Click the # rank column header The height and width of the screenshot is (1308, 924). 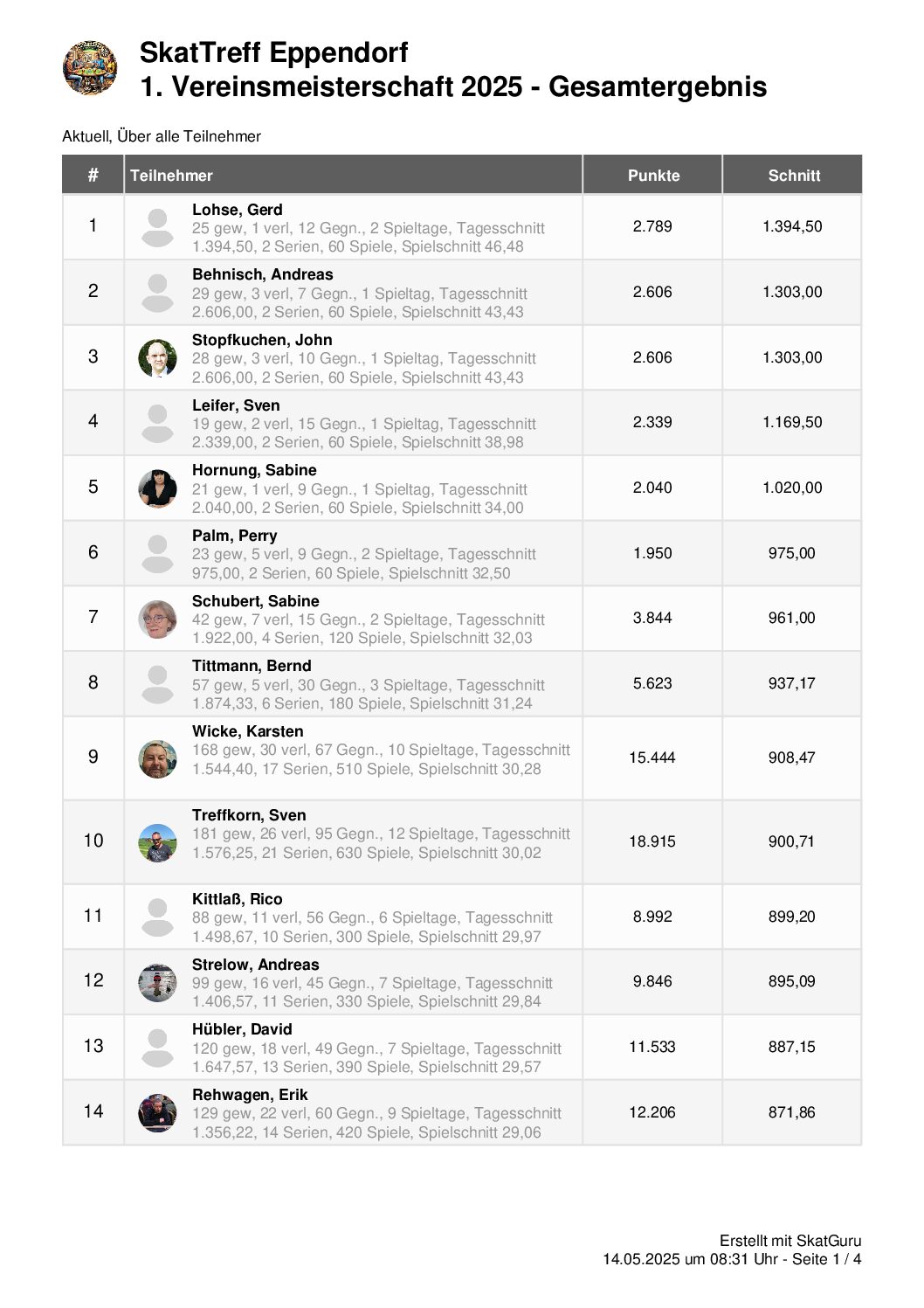(x=93, y=176)
